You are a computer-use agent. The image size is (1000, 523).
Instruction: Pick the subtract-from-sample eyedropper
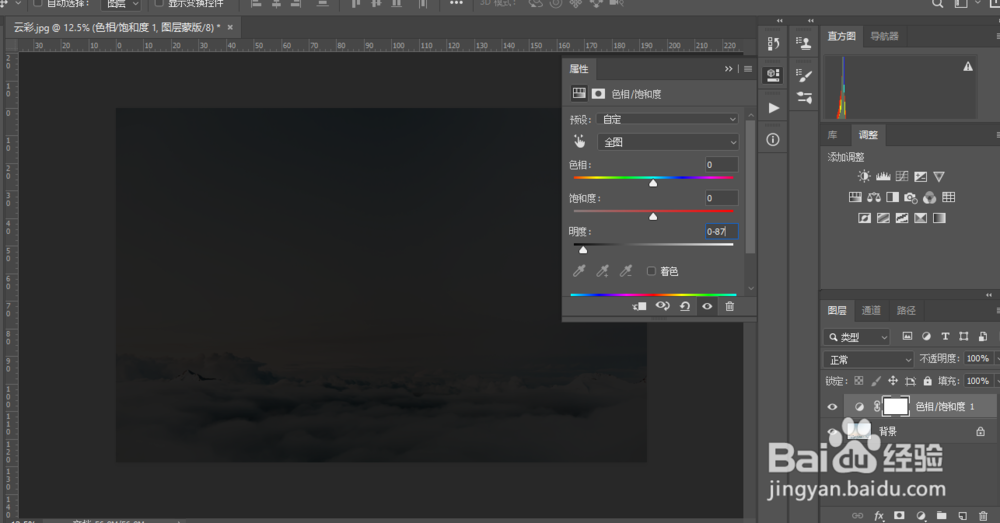click(626, 271)
